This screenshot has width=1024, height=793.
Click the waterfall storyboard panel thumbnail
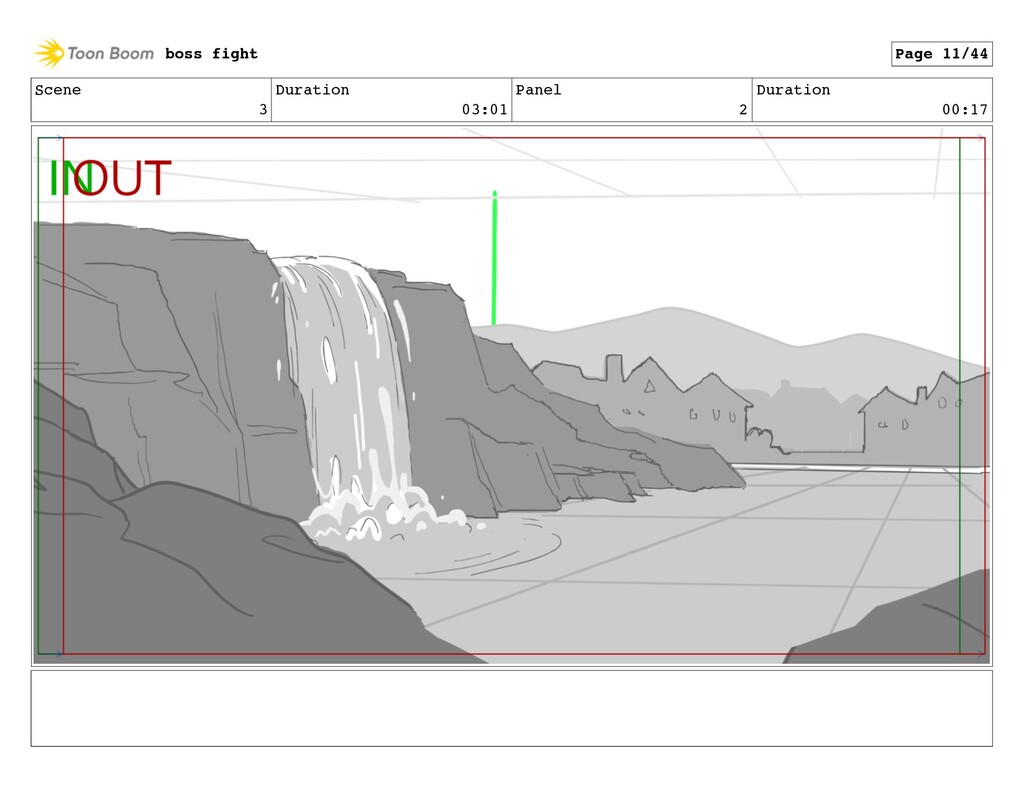coord(511,396)
